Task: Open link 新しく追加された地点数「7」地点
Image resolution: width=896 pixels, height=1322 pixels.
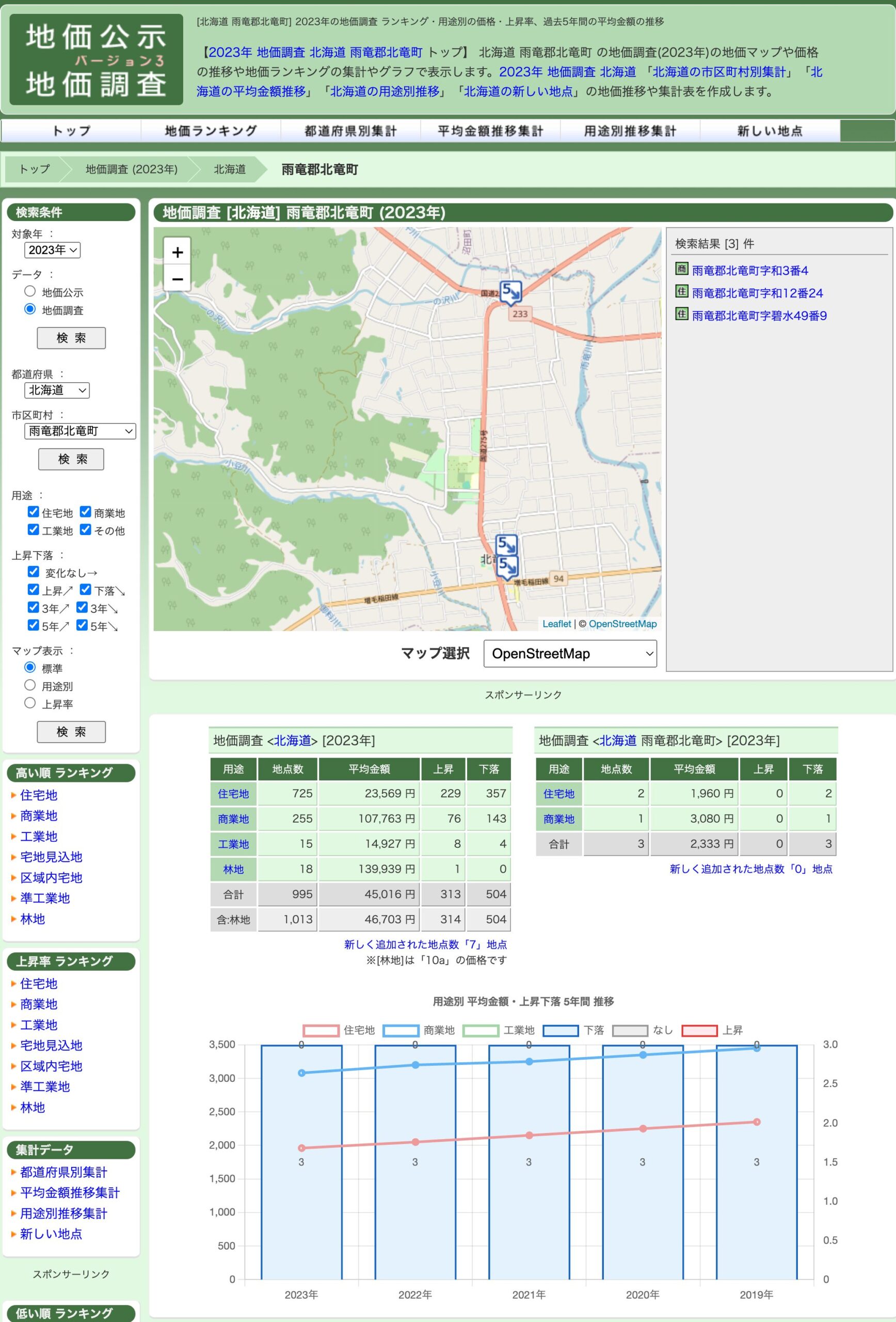Action: point(425,945)
